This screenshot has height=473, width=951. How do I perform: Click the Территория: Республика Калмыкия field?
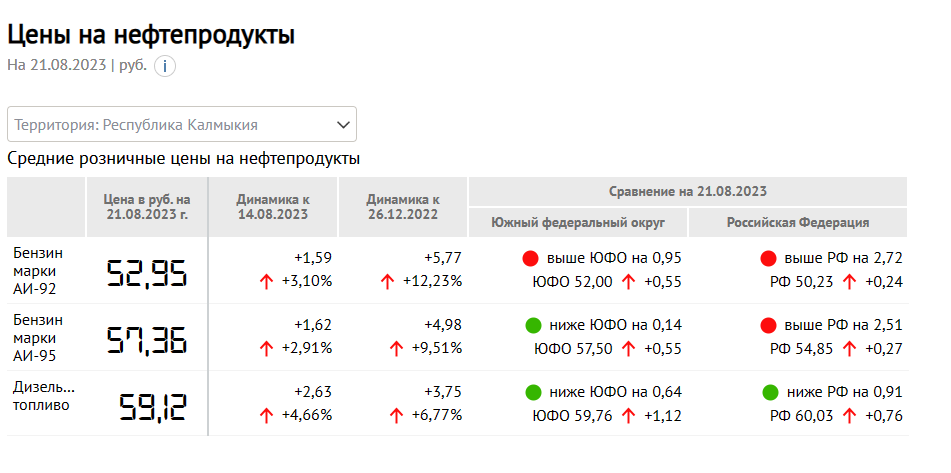(x=182, y=124)
